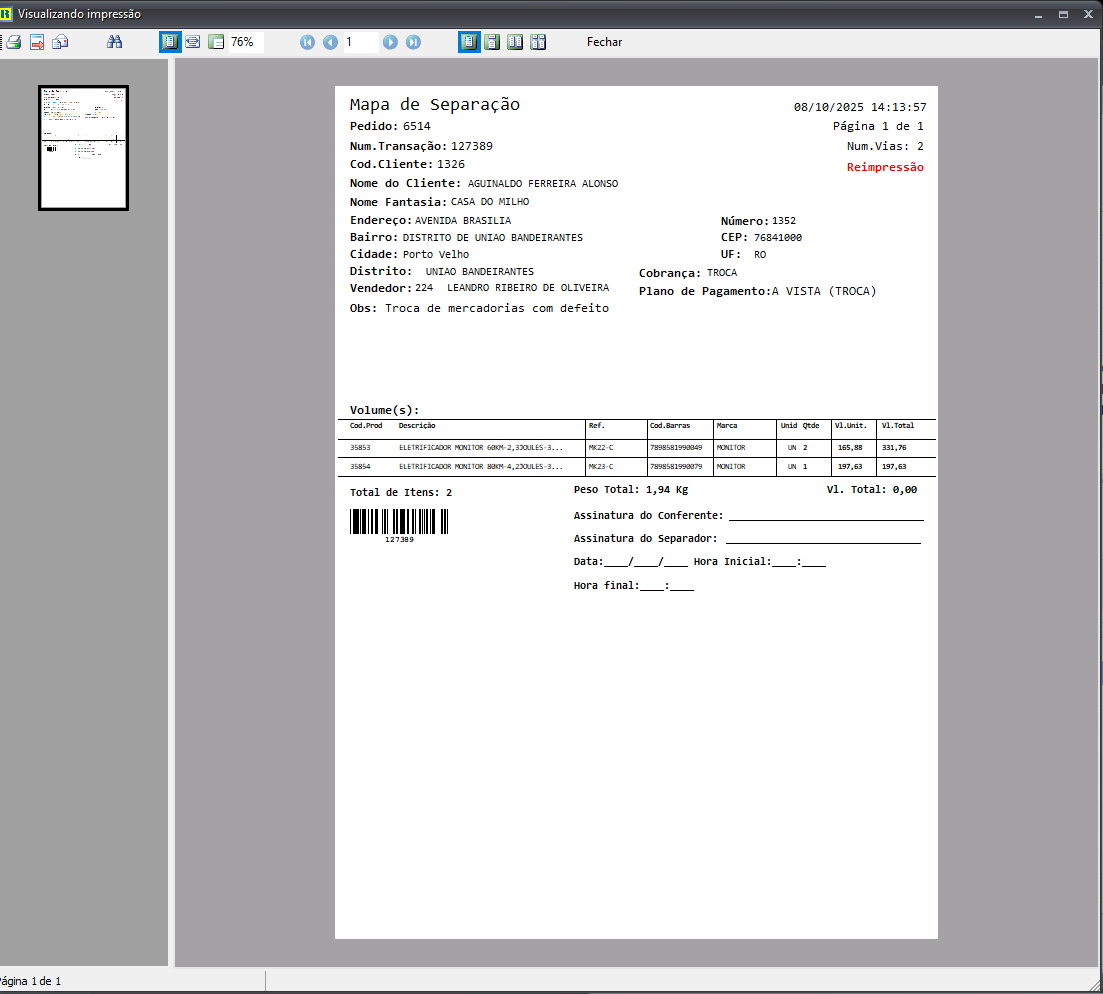Toggle whole-page zoom mode
The height and width of the screenshot is (994, 1103).
pos(169,42)
